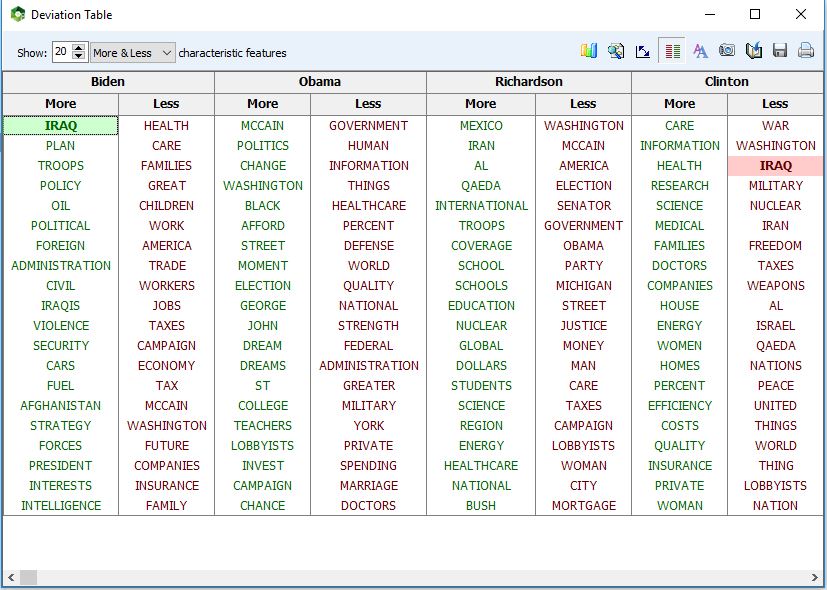Select highlighted IRAQ in Clinton Less column
The width and height of the screenshot is (827, 590).
point(775,166)
